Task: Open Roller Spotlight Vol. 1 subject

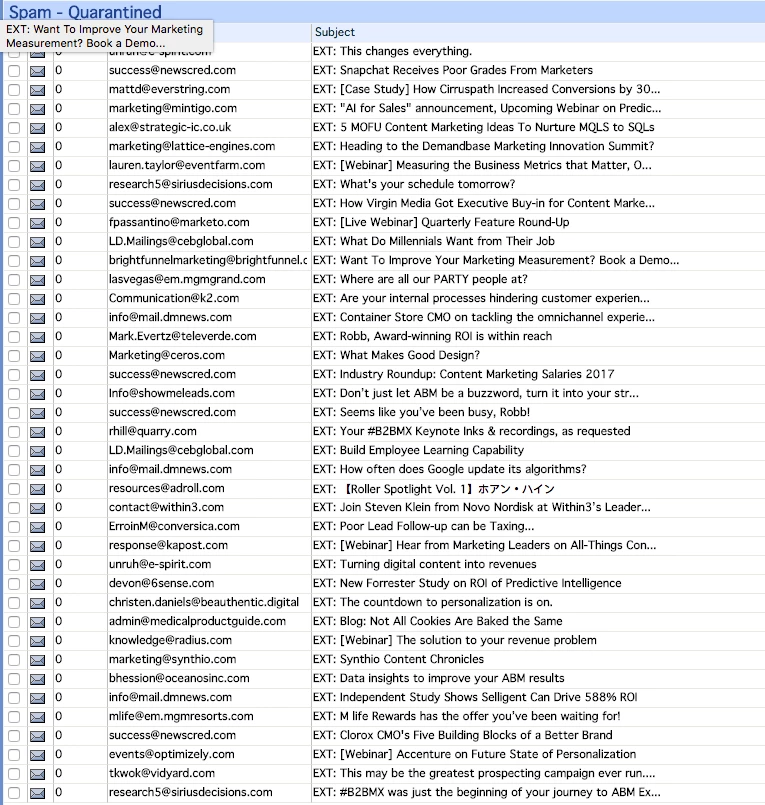Action: [x=434, y=488]
